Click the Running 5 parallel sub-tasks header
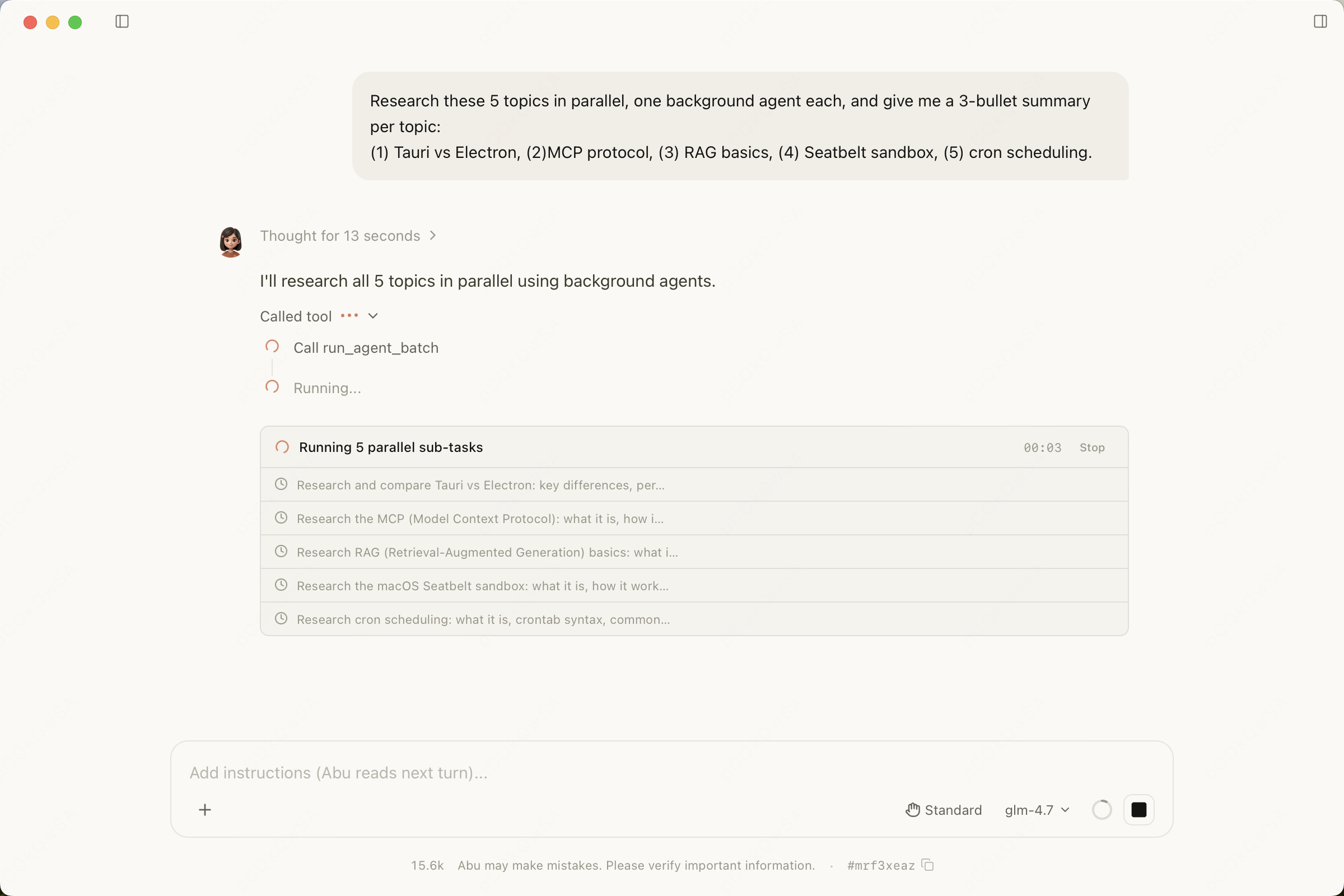 [x=391, y=447]
